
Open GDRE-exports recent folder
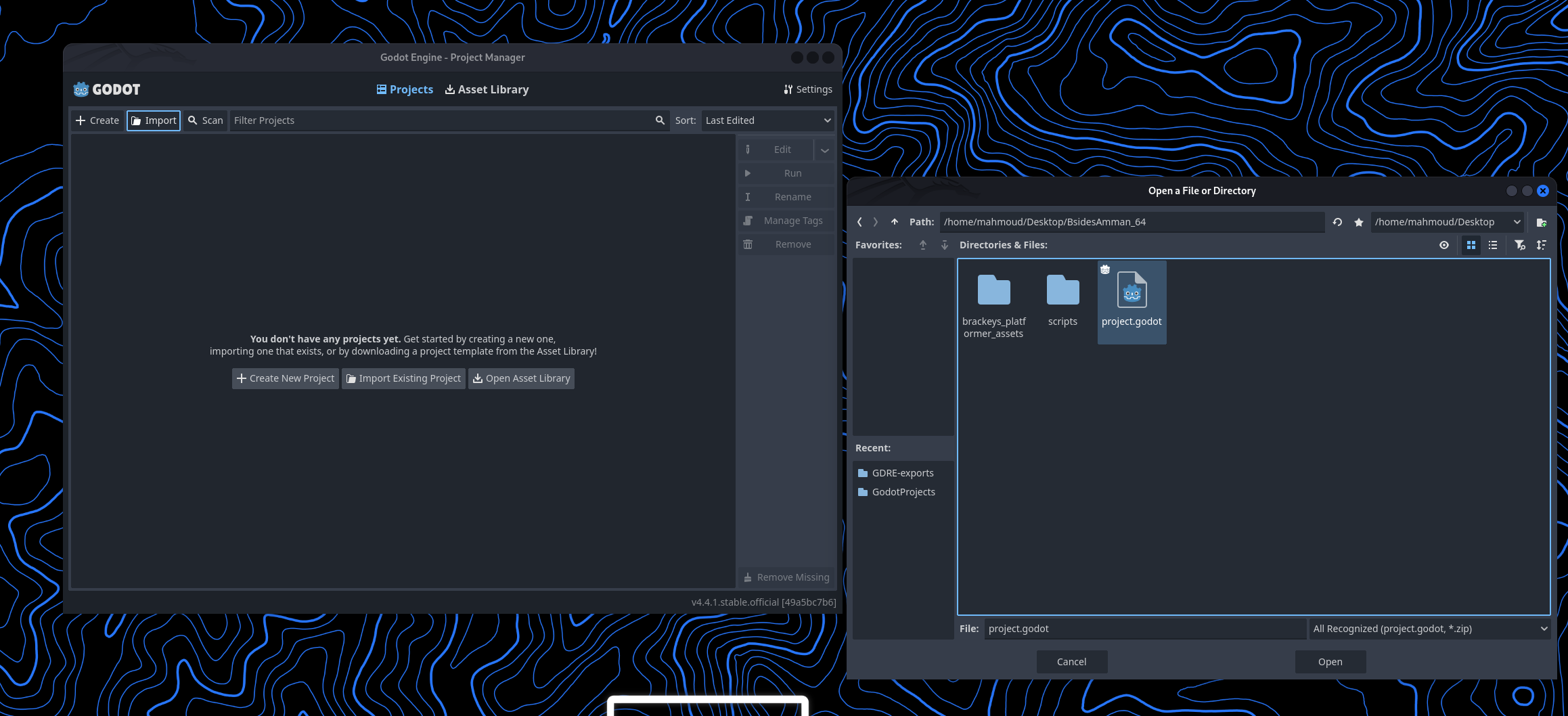coord(903,473)
